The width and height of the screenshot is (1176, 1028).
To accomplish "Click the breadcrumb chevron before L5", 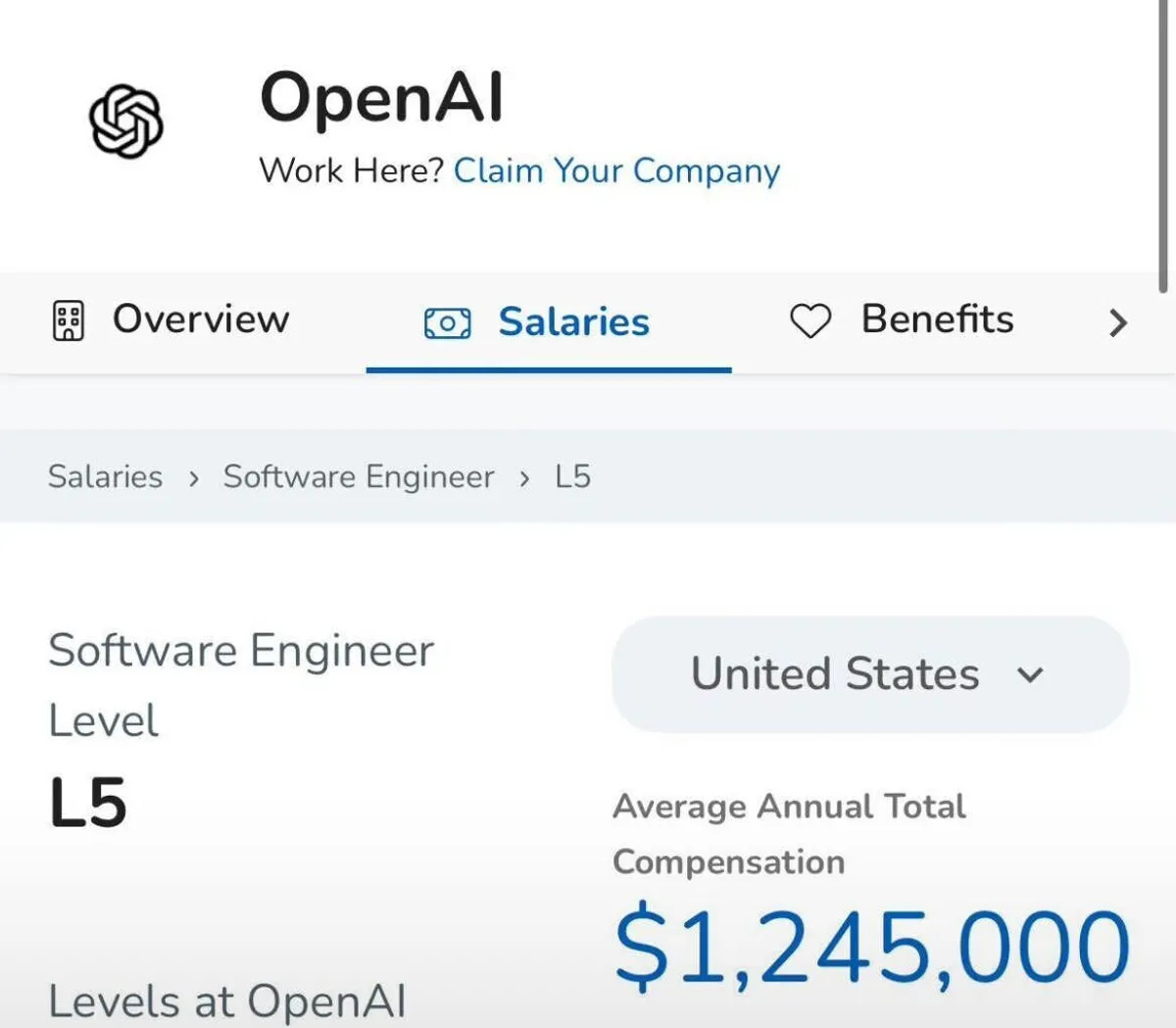I will click(x=525, y=478).
